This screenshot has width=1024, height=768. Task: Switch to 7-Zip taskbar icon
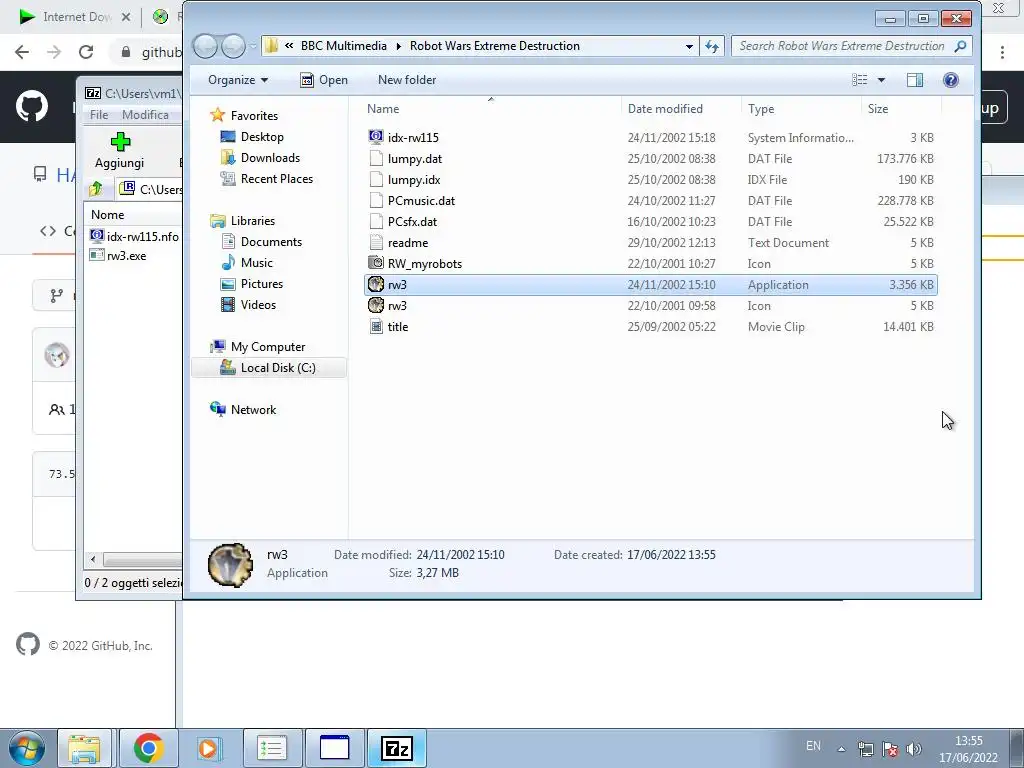[x=397, y=748]
